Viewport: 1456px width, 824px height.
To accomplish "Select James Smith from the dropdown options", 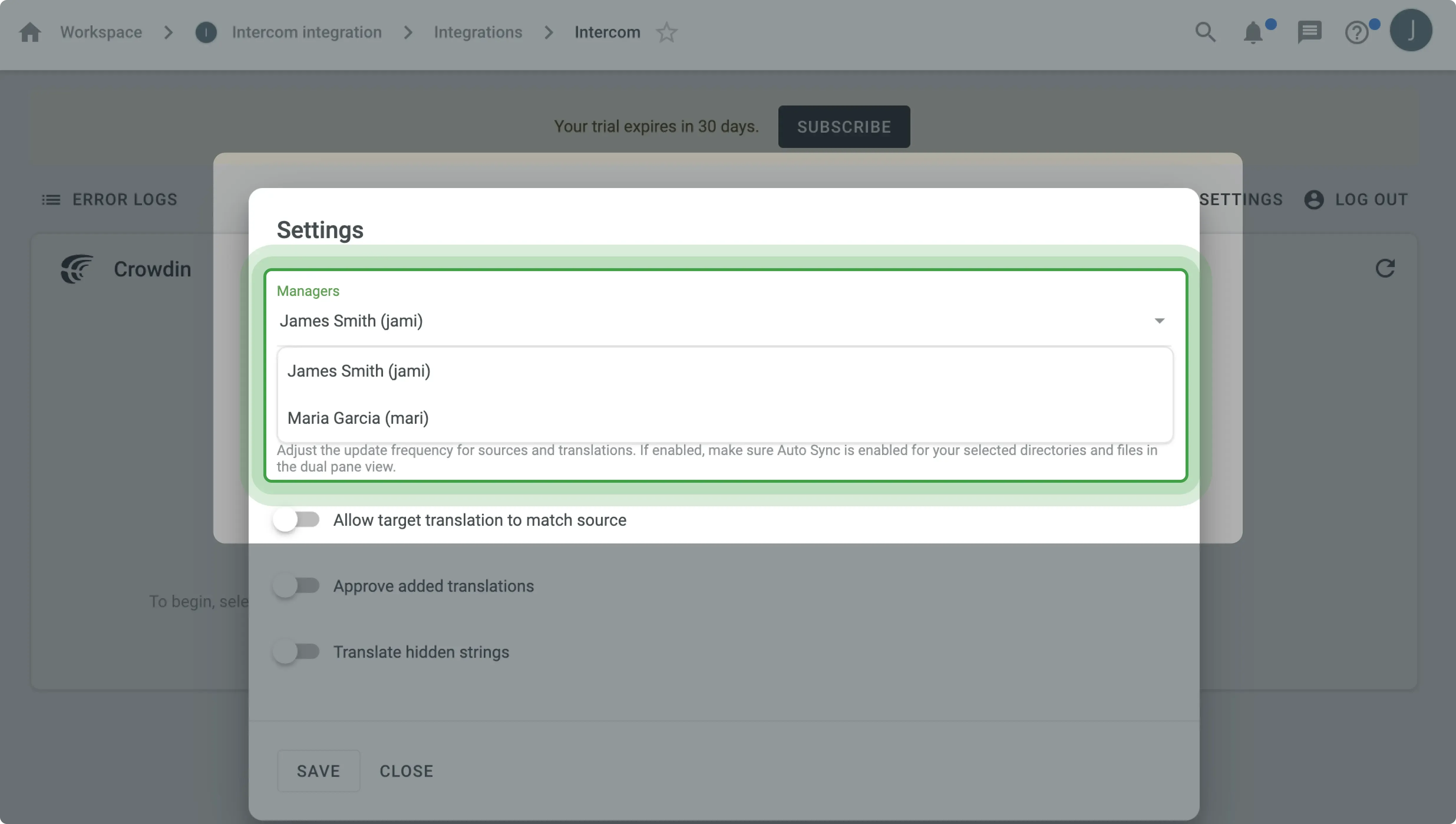I will (x=359, y=371).
